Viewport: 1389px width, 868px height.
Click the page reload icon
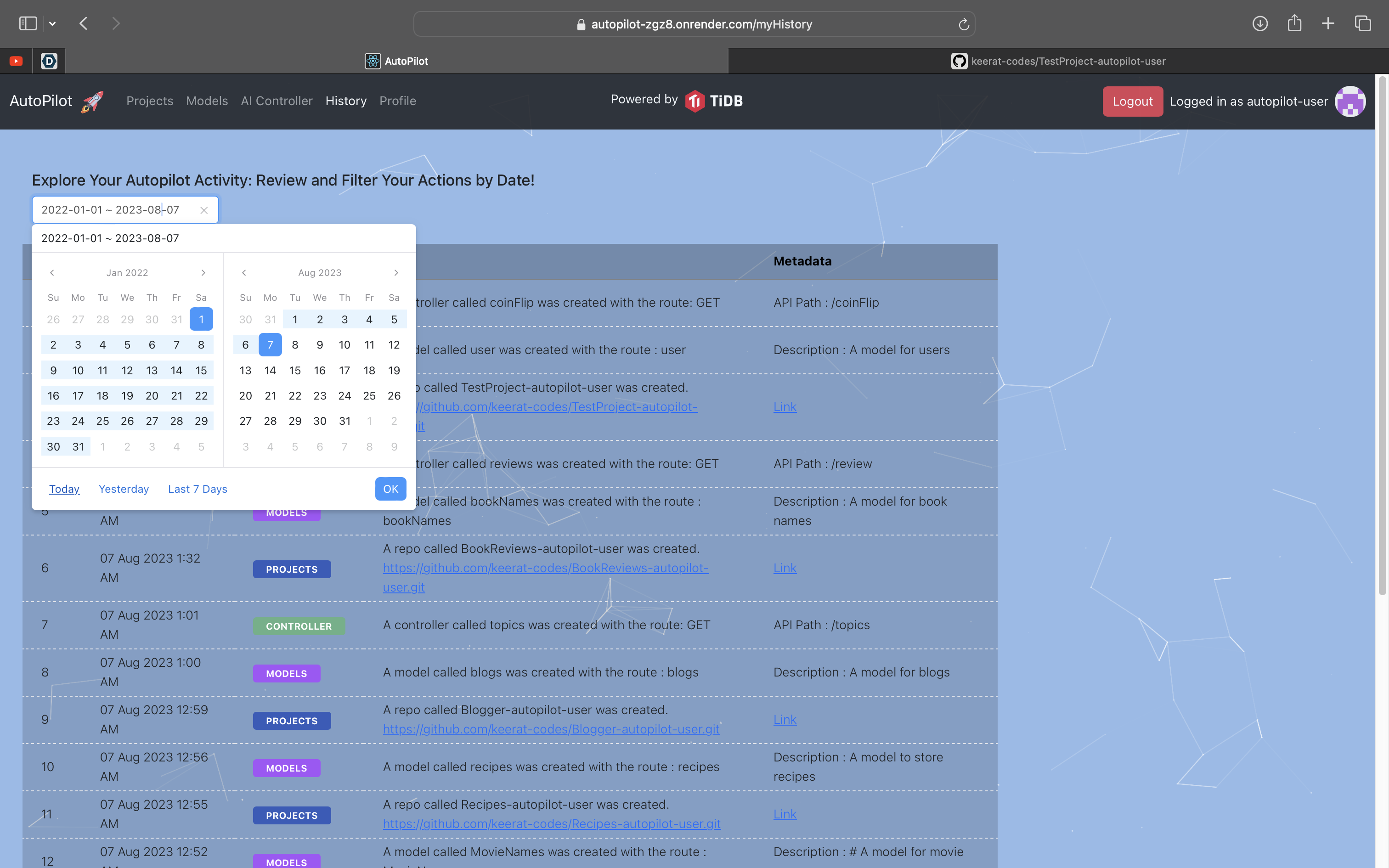[964, 24]
